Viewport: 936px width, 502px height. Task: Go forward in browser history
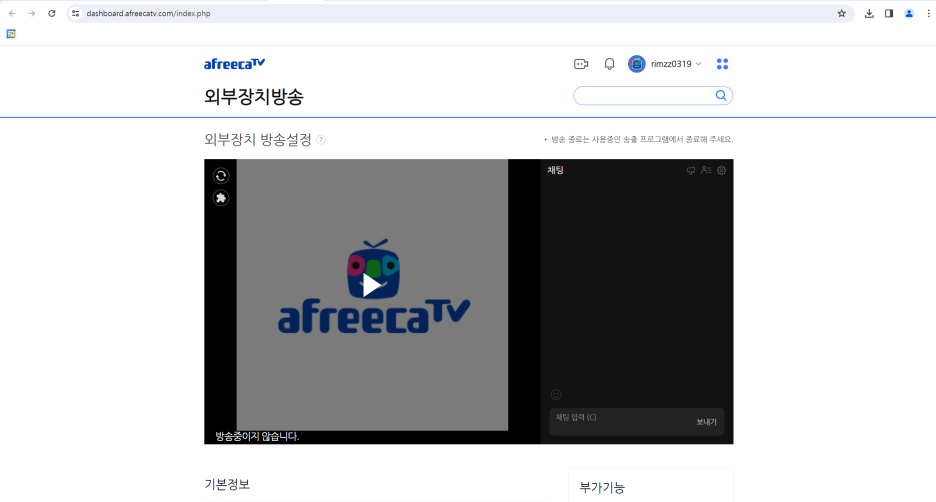[32, 13]
